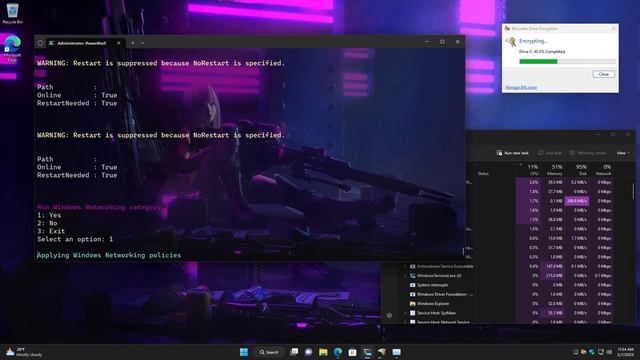This screenshot has height=360, width=640.
Task: Click the Antimalware Service Executable process icon
Action: 412,267
